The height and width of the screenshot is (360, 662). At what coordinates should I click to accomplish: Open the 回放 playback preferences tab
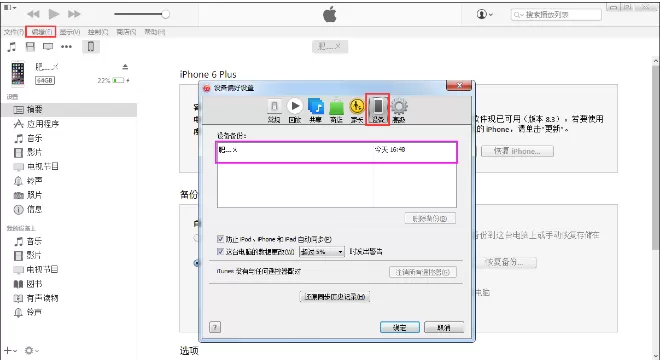point(295,110)
